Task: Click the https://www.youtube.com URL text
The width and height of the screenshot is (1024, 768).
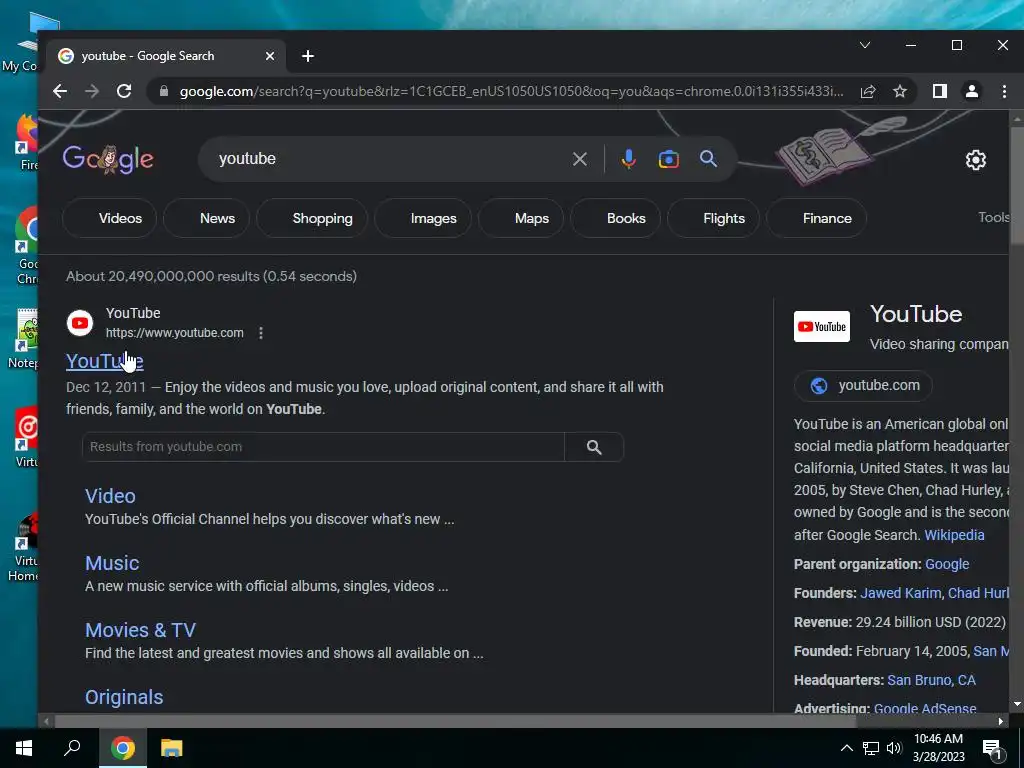Action: pyautogui.click(x=174, y=333)
